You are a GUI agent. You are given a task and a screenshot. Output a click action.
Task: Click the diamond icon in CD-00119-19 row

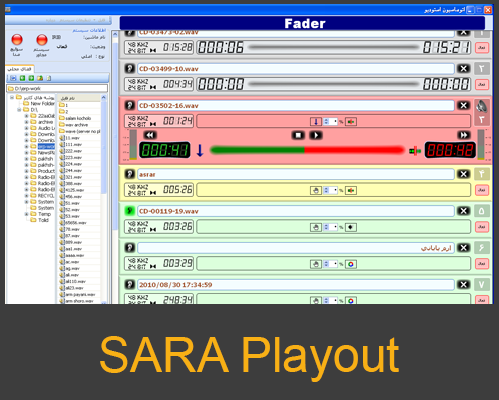(351, 227)
